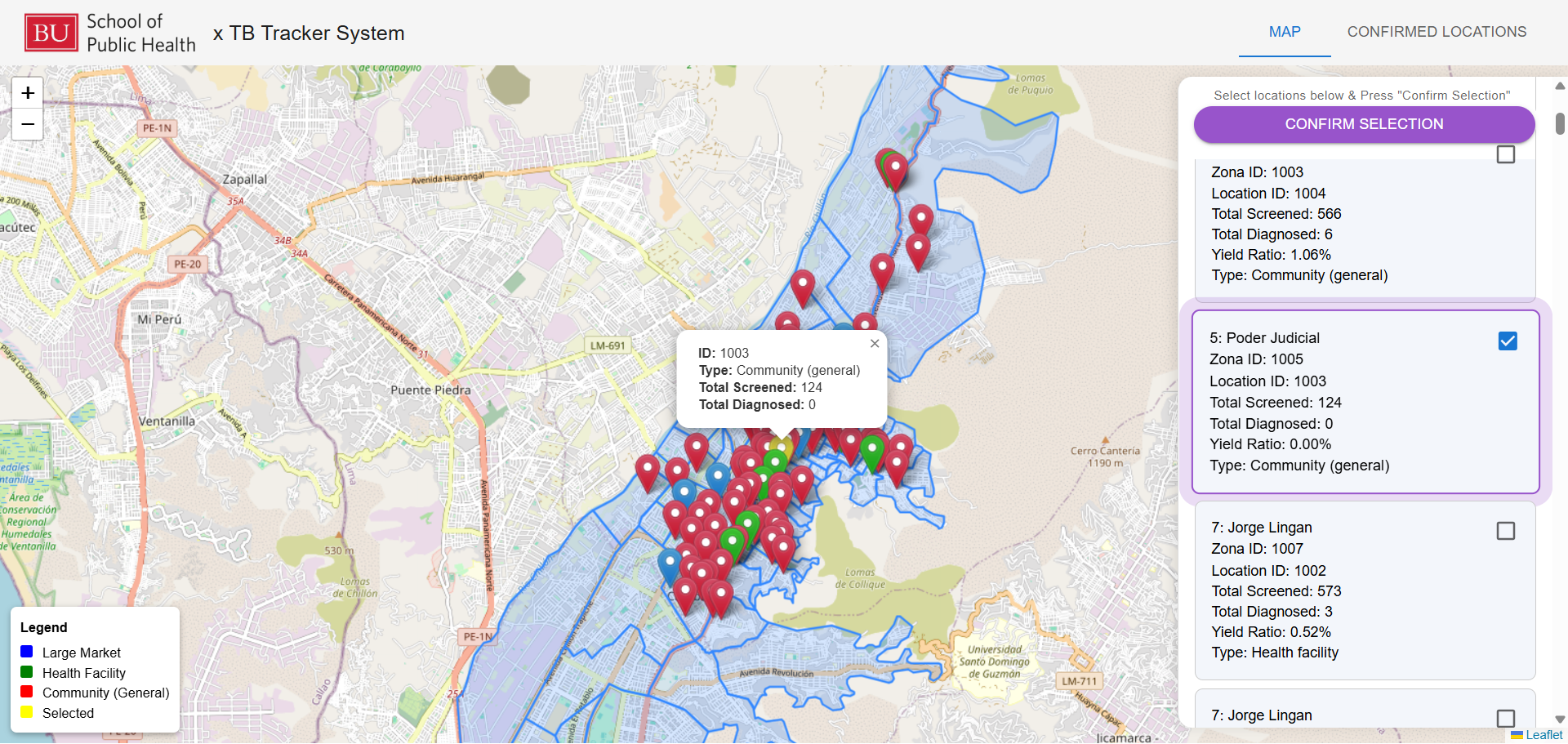Viewport: 1568px width, 744px height.
Task: Click the Legend heading in the legend box
Action: 43,627
